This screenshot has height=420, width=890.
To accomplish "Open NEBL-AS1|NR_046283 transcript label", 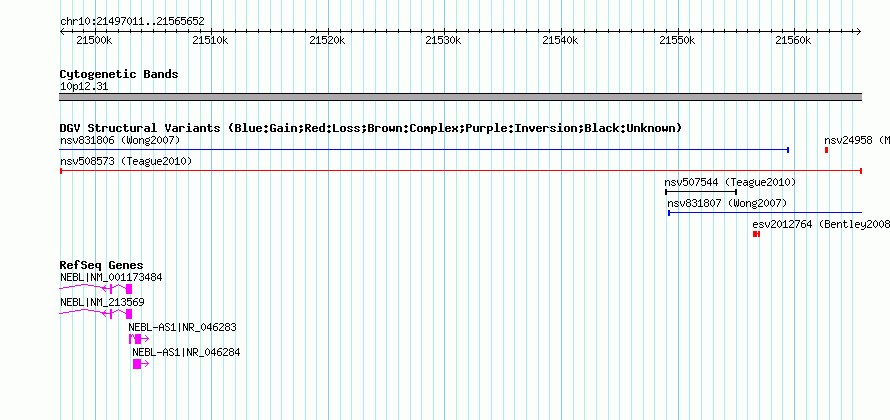I will pyautogui.click(x=182, y=327).
